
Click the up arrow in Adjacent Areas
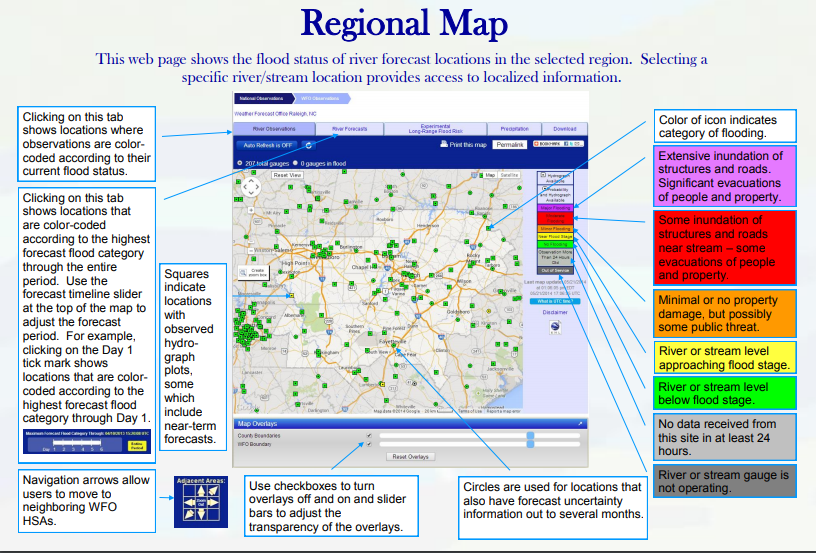pyautogui.click(x=201, y=491)
